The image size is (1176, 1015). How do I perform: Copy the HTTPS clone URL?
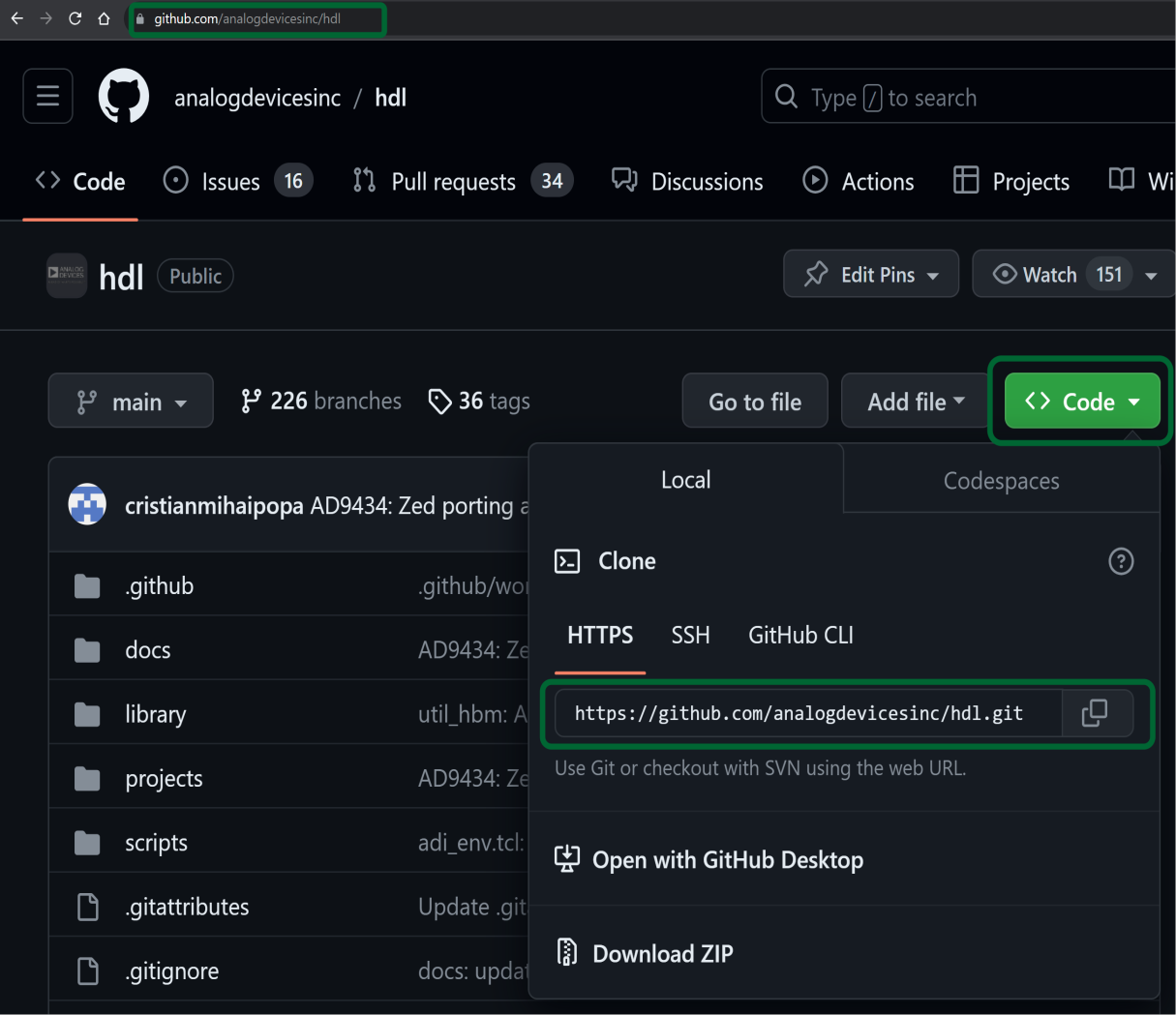click(1095, 713)
